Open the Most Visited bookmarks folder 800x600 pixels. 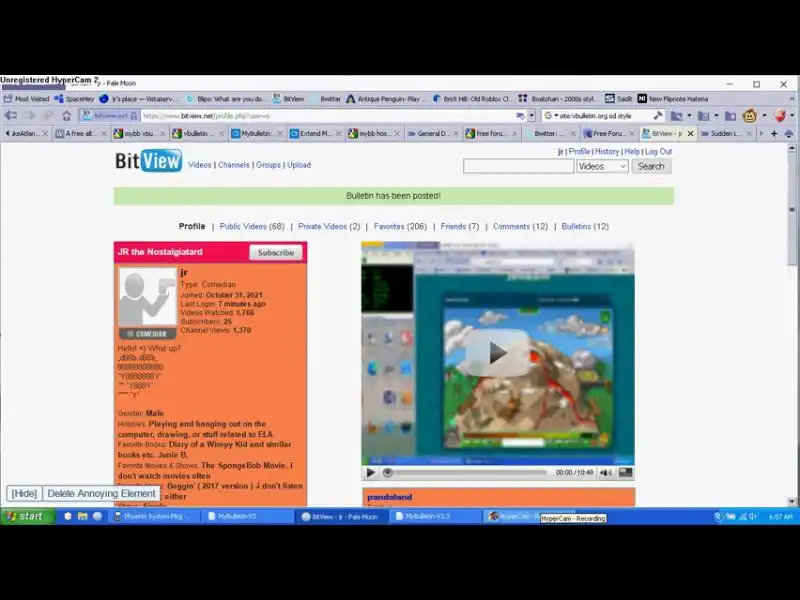pyautogui.click(x=27, y=99)
